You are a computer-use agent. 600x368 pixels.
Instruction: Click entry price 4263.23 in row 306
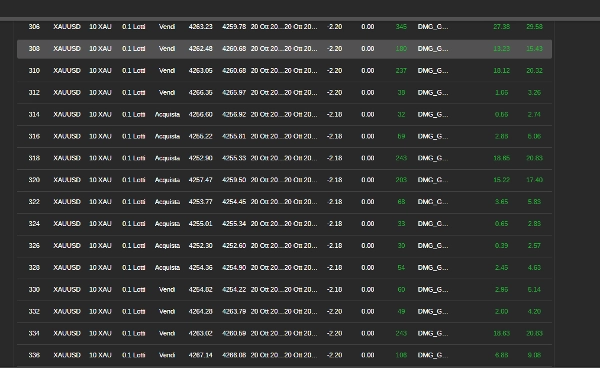[201, 27]
